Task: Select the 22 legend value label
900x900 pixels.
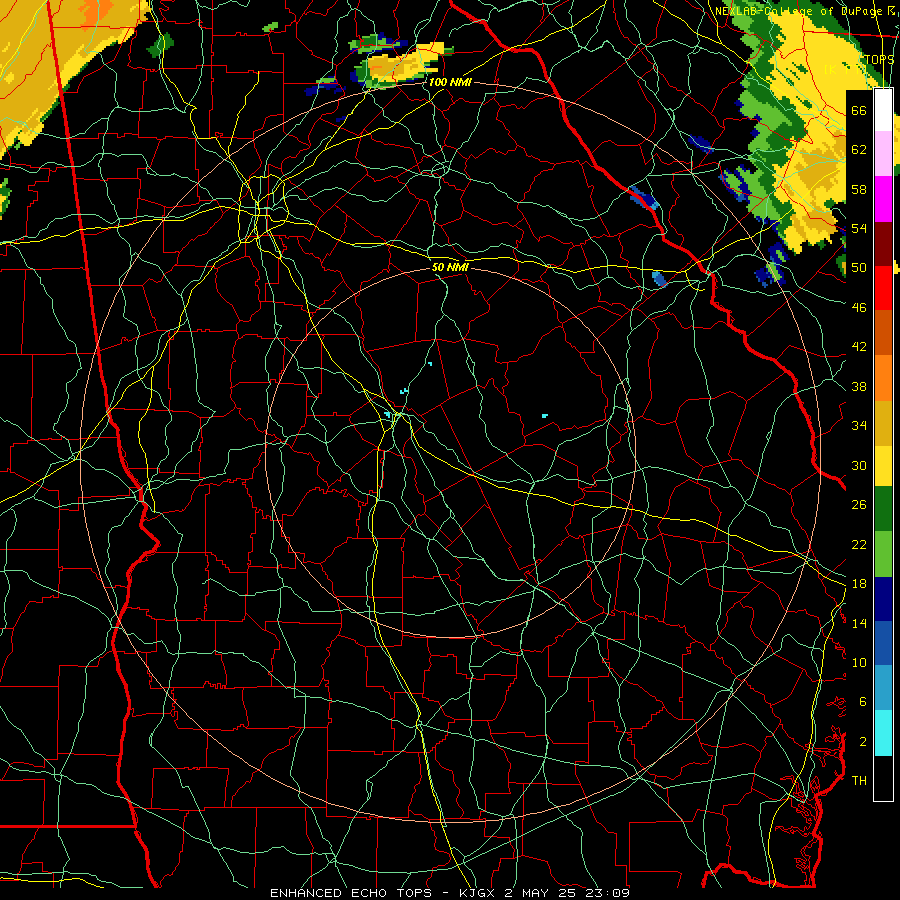Action: click(859, 544)
